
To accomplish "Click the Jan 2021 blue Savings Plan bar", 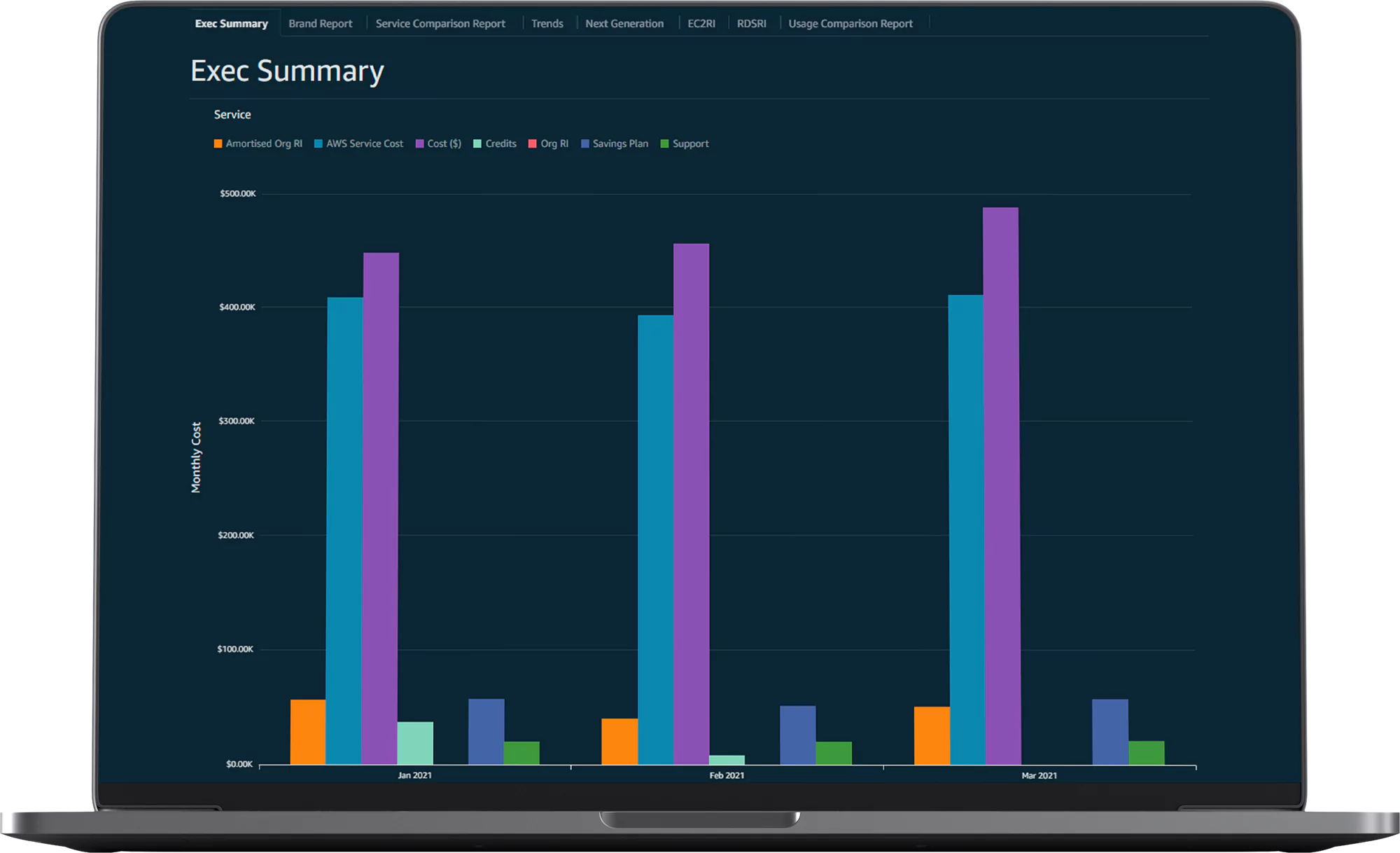I will [486, 731].
